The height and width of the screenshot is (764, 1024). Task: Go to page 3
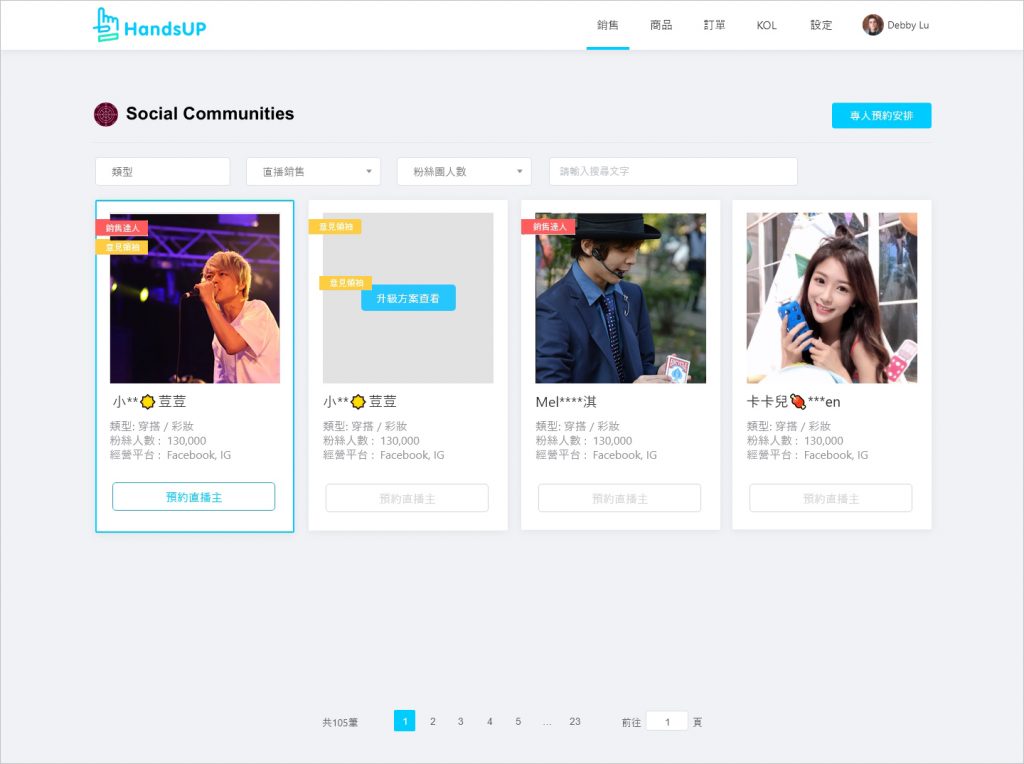[x=460, y=721]
